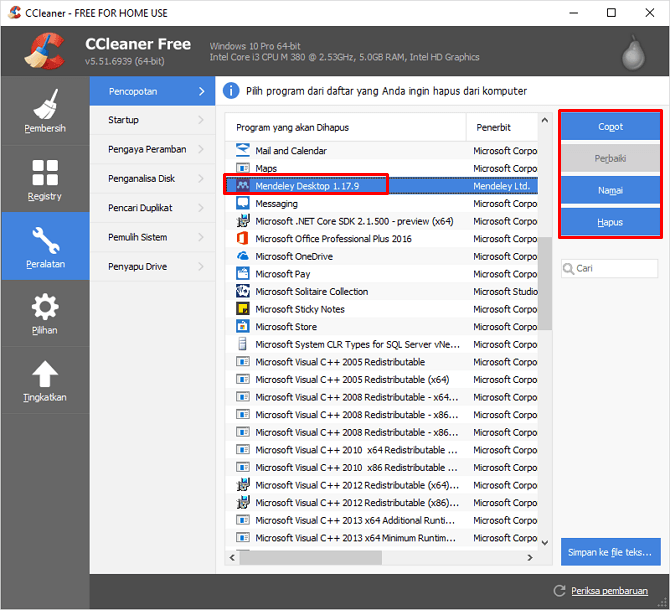
Task: Open Pilihan gear settings icon
Action: (x=45, y=307)
